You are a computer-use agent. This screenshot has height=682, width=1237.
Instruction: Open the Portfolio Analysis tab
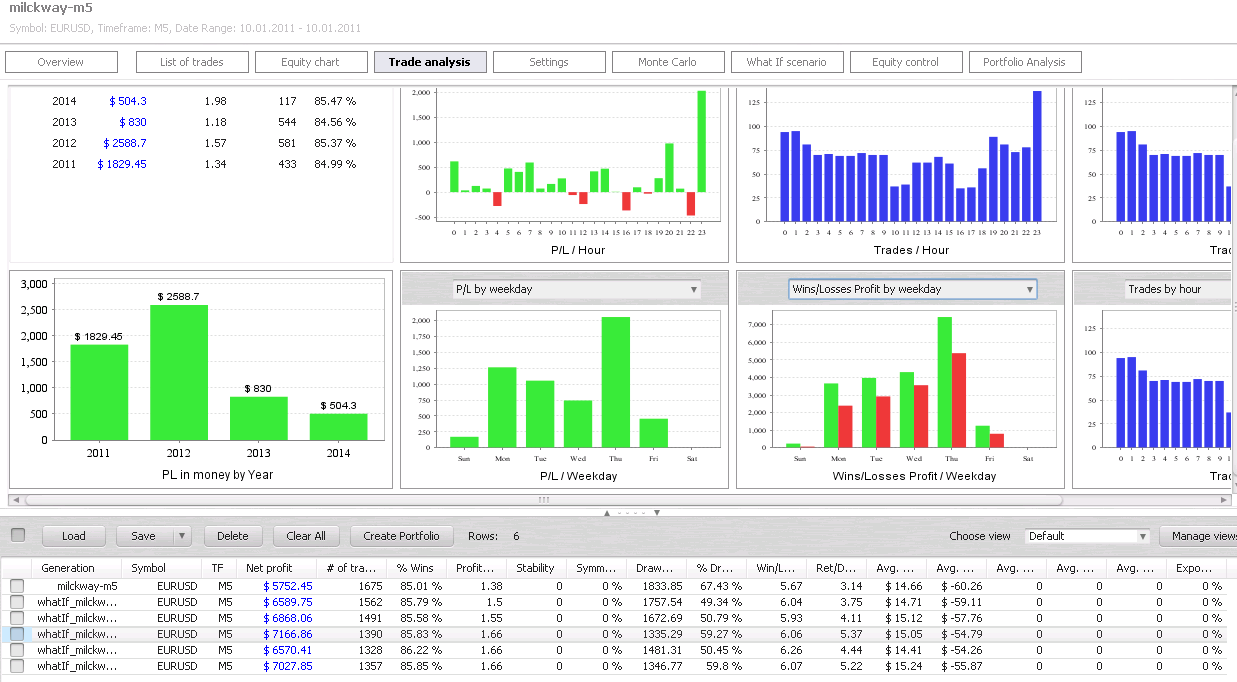click(x=1025, y=62)
